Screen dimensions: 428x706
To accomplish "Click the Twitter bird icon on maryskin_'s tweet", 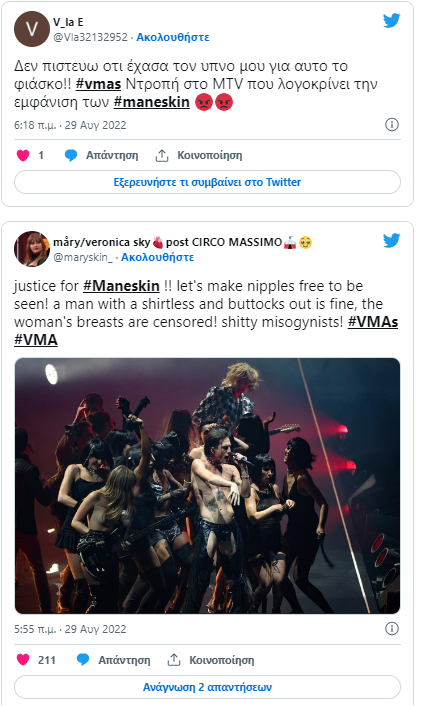I will pyautogui.click(x=392, y=240).
